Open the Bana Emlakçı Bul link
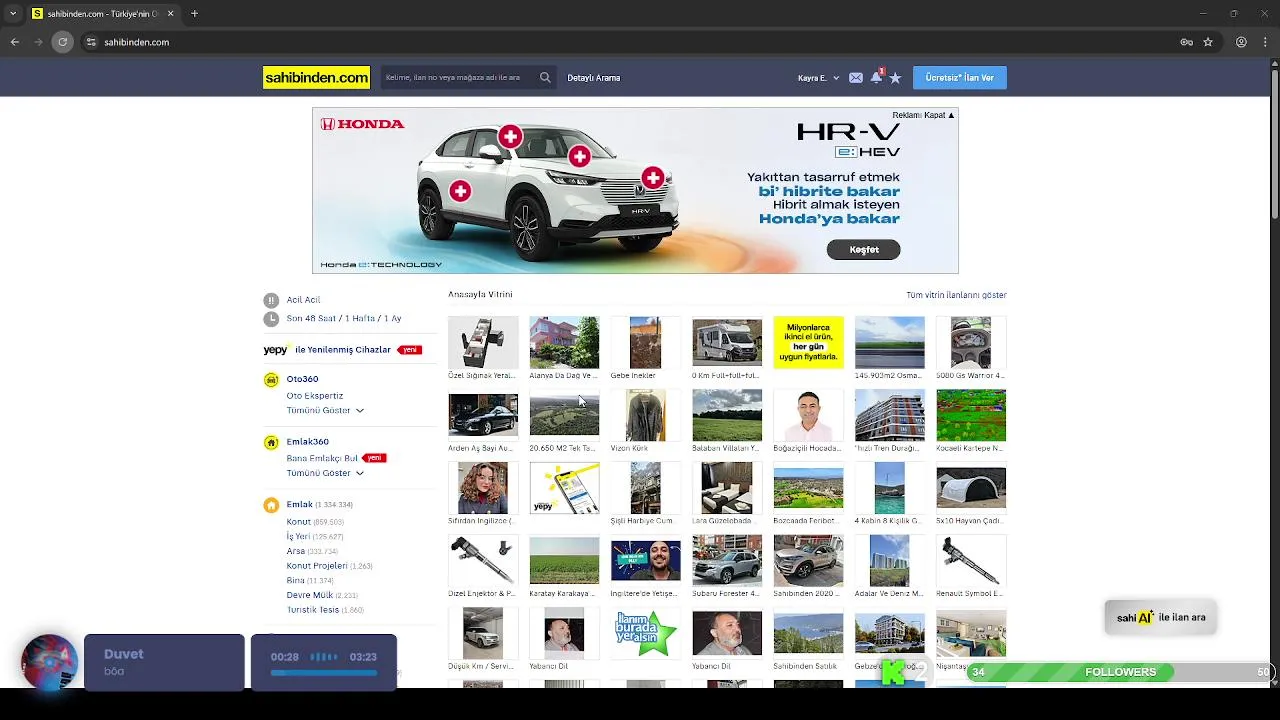Viewport: 1280px width, 720px height. click(322, 458)
